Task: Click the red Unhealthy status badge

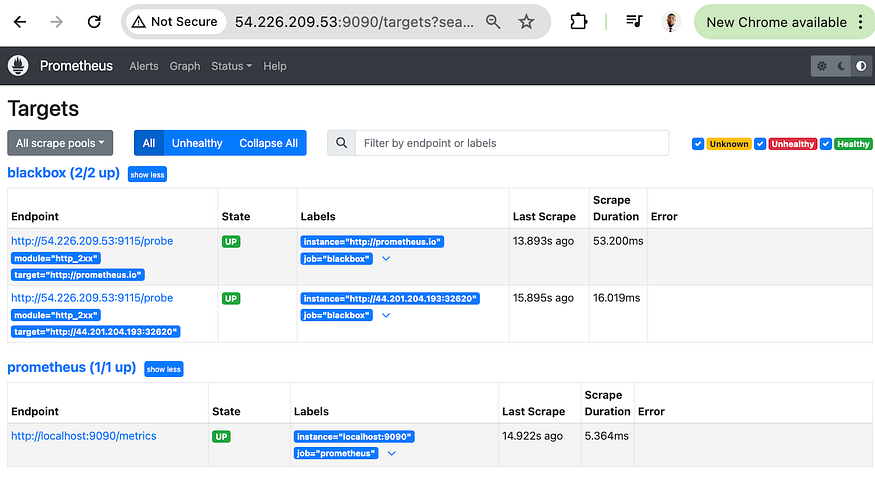Action: [x=792, y=144]
